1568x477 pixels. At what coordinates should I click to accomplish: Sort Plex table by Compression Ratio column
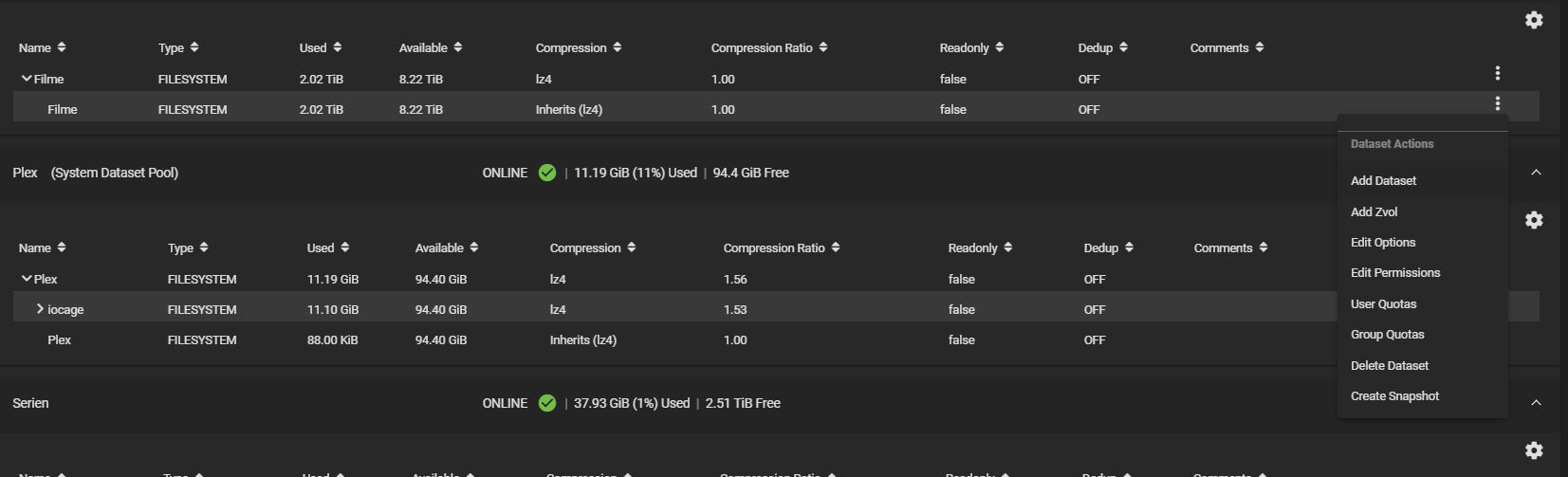click(x=782, y=248)
